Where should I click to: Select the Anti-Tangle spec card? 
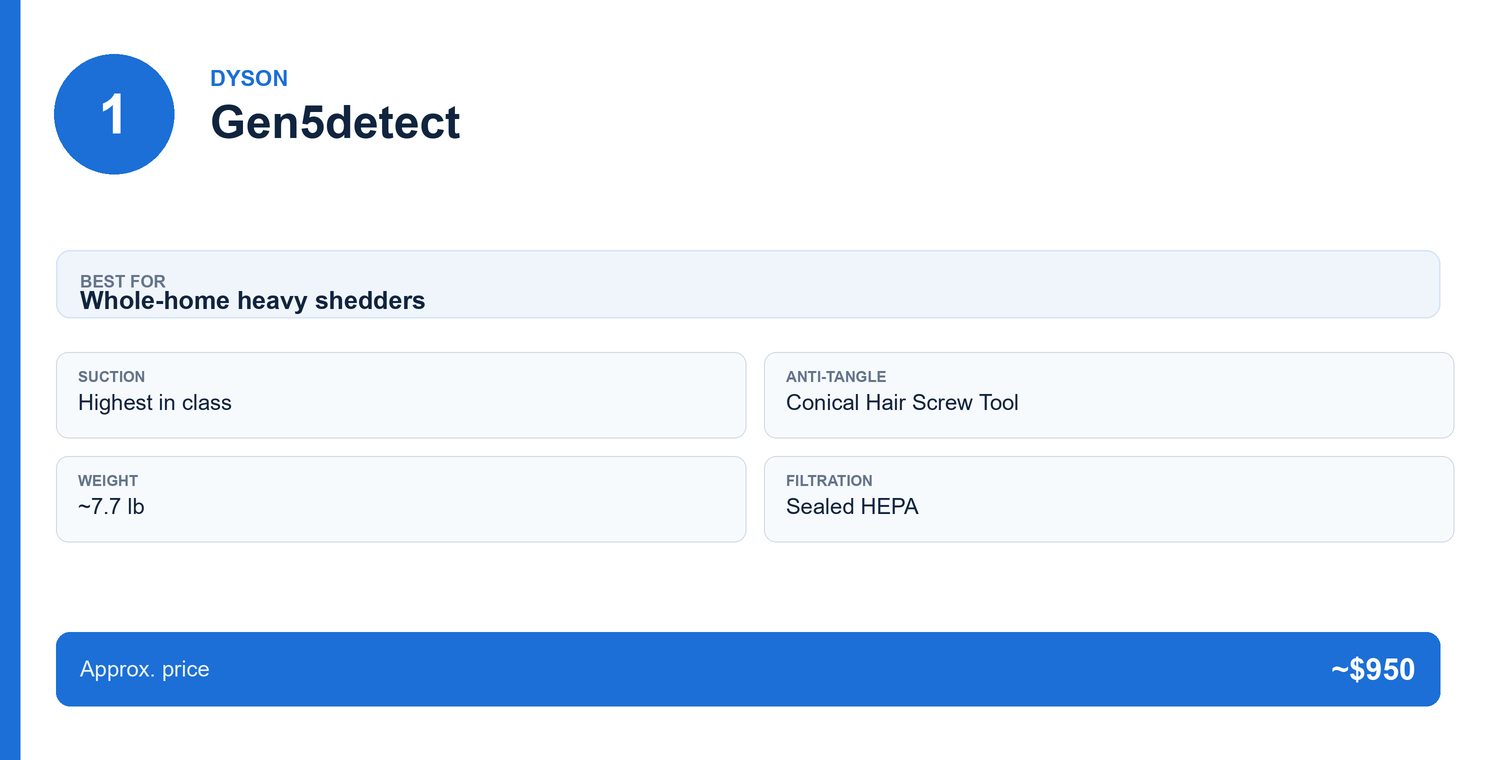(x=1109, y=395)
